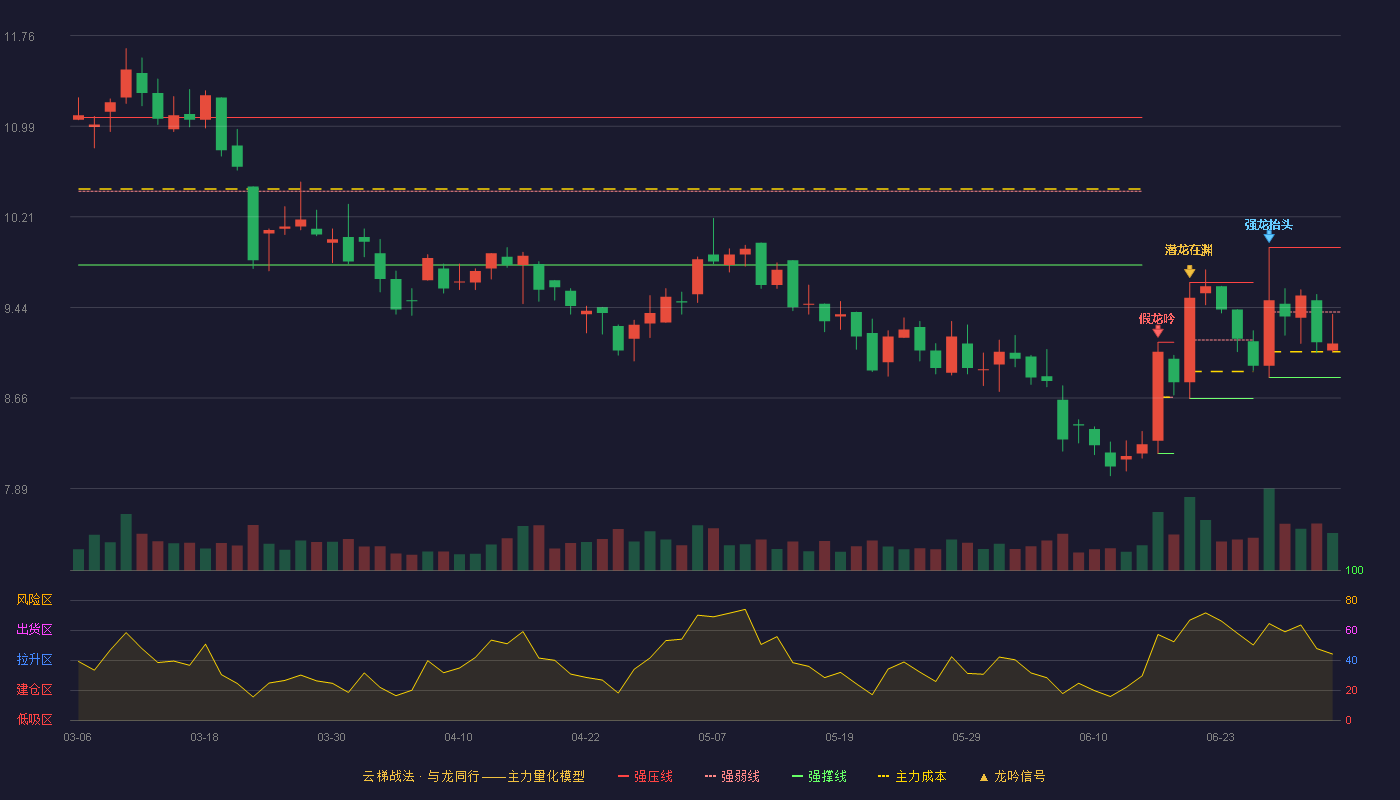Click the orange 80 indicator scale value
Viewport: 1400px width, 800px height.
1351,600
